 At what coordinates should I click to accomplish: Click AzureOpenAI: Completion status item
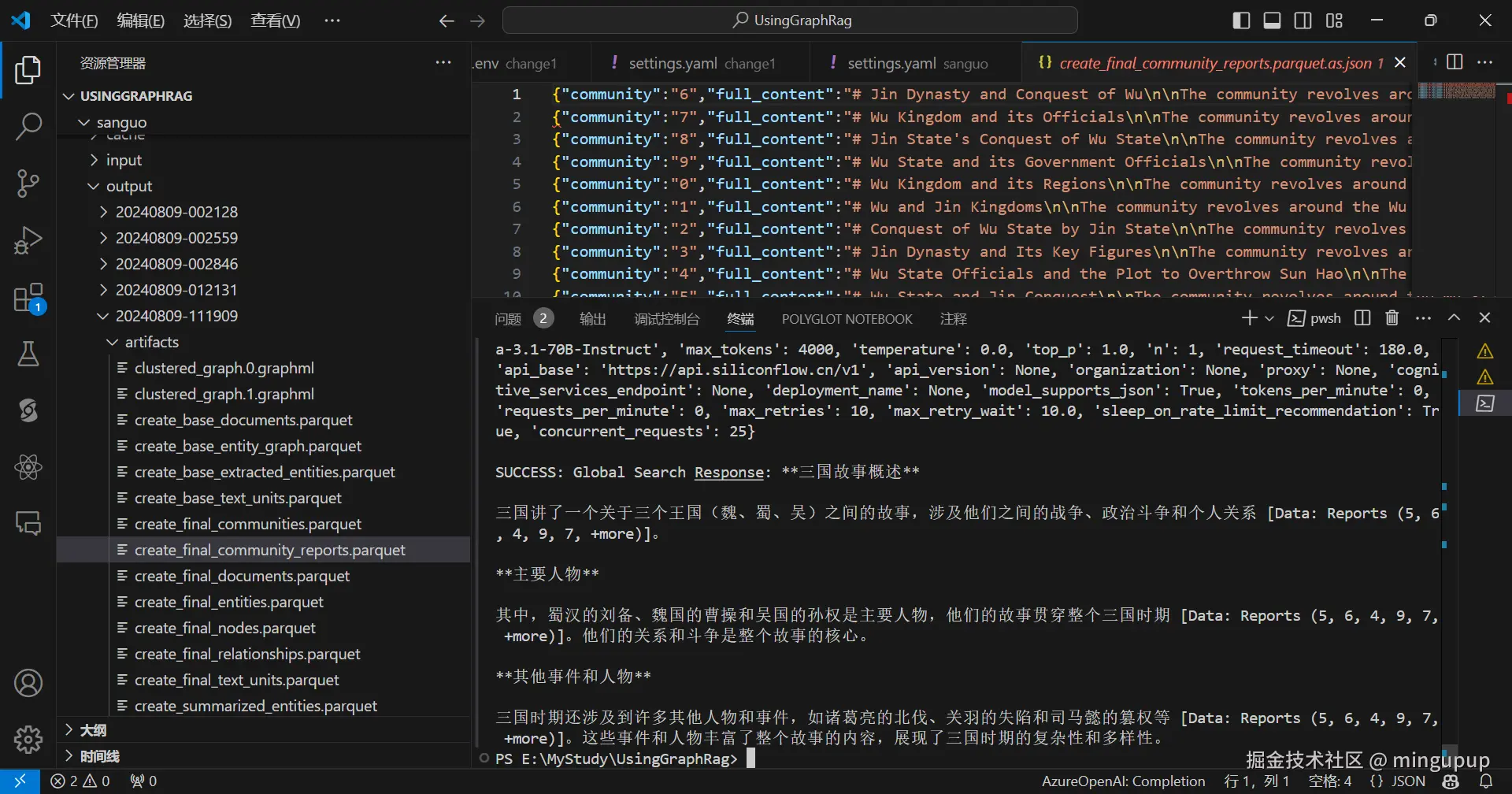1124,781
